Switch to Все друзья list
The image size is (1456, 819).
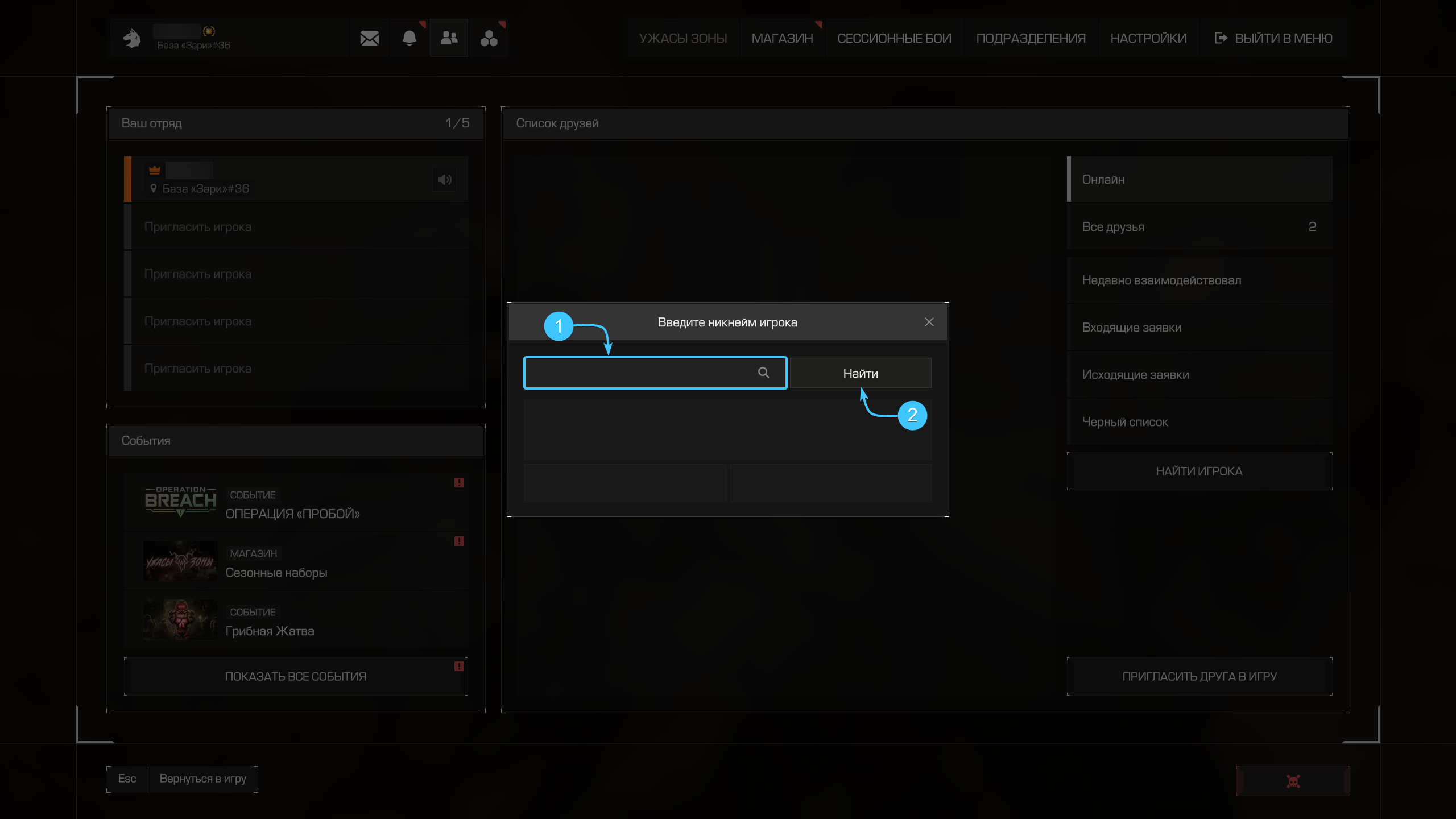(1199, 227)
